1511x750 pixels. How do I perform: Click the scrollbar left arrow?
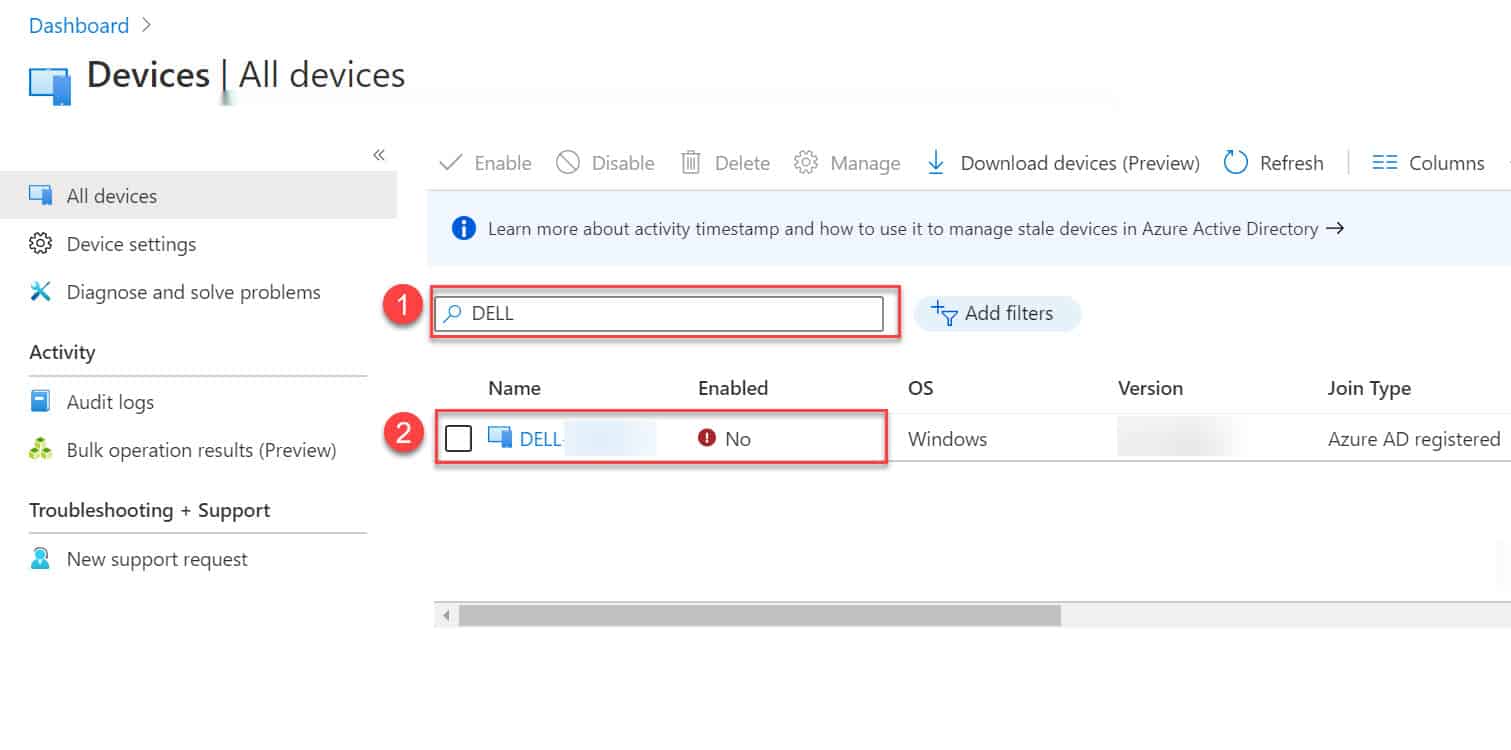click(x=446, y=615)
